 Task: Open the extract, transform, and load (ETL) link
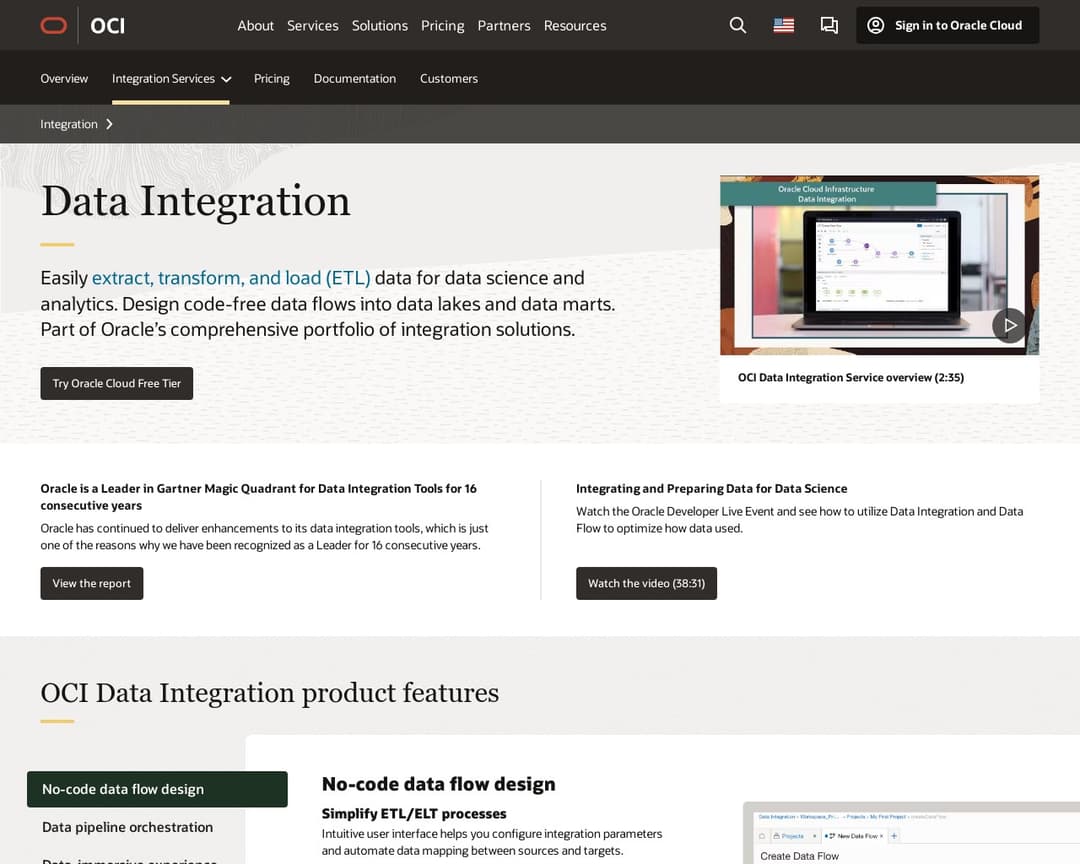(x=232, y=278)
